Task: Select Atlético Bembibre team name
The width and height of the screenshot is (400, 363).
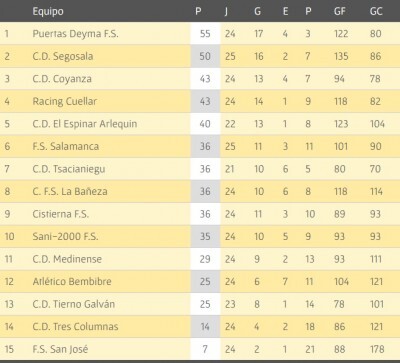Action: [72, 282]
